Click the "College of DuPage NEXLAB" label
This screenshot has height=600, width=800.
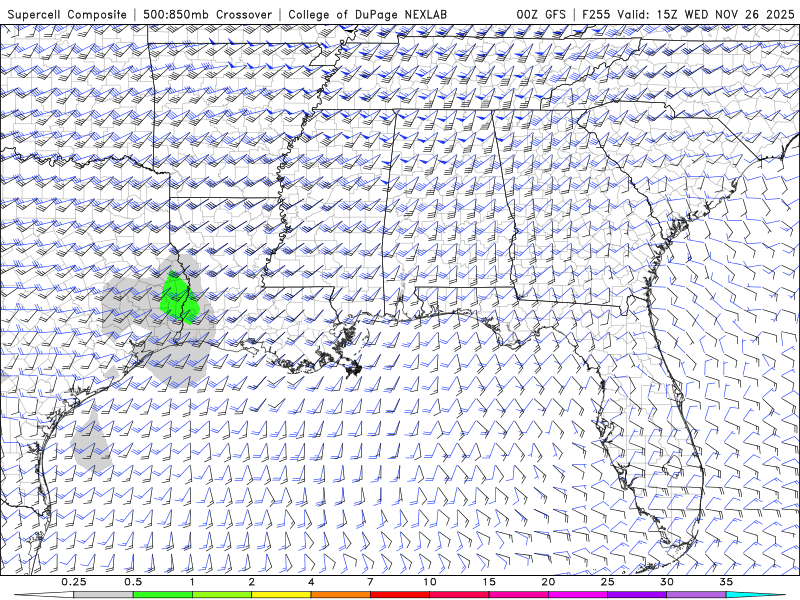pos(367,14)
